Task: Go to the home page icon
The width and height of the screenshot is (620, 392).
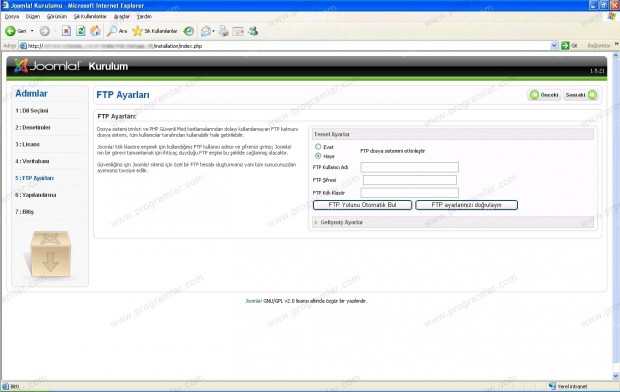Action: [95, 31]
